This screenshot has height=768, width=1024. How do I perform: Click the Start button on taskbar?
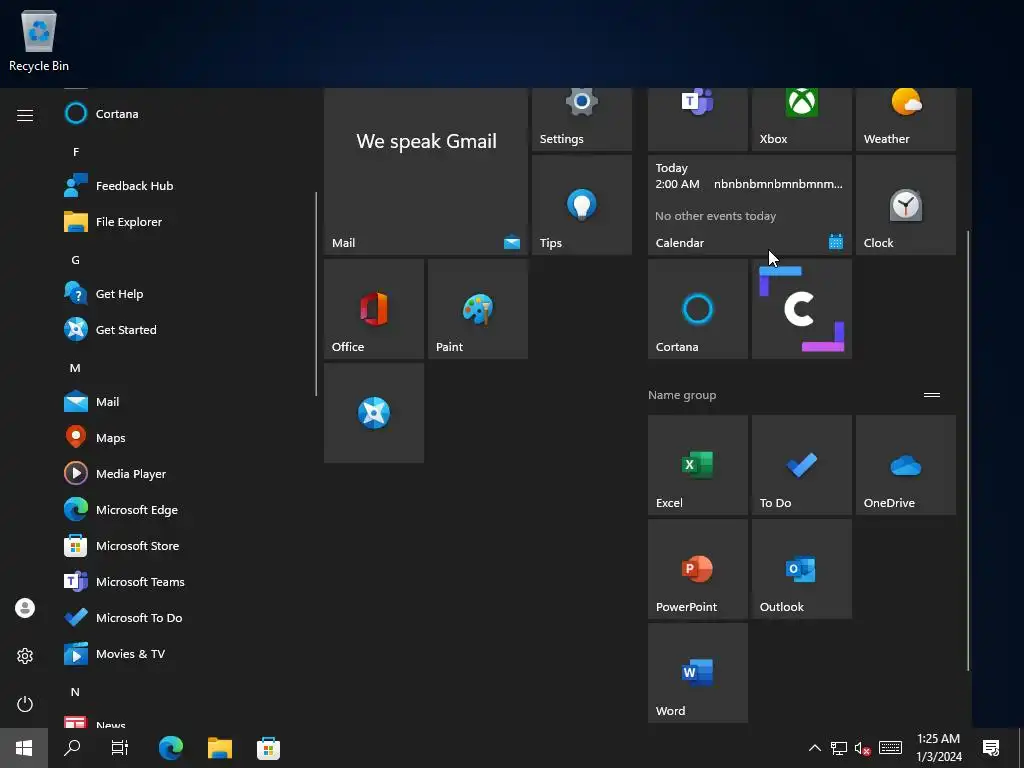(24, 748)
